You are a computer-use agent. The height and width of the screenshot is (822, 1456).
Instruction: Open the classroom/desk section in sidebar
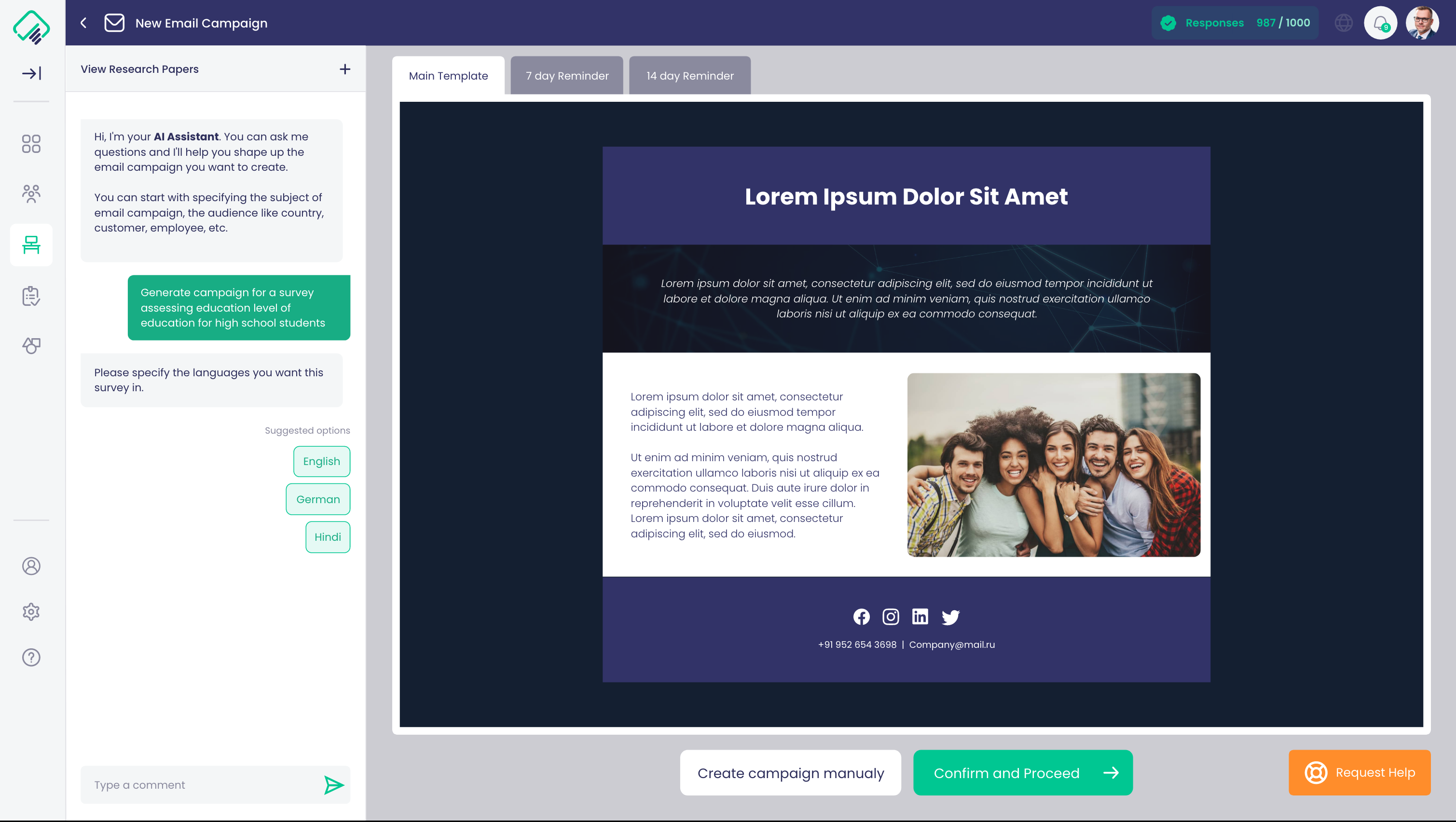pyautogui.click(x=31, y=245)
